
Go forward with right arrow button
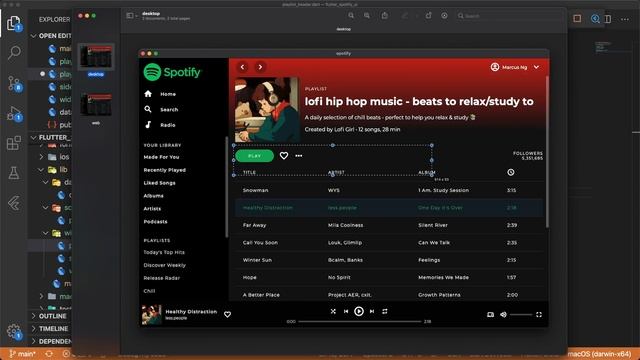pyautogui.click(x=260, y=67)
